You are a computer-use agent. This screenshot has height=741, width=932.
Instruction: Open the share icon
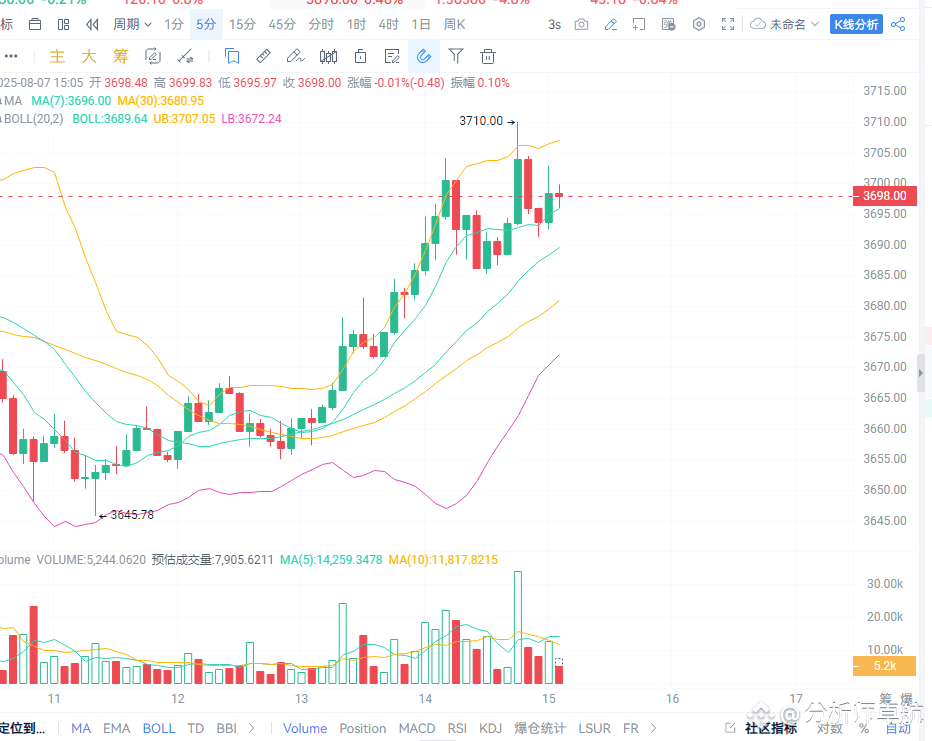[x=898, y=24]
